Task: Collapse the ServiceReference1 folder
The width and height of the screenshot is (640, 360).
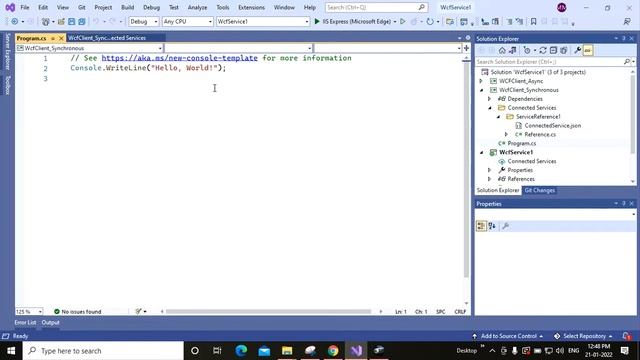Action: pos(498,117)
